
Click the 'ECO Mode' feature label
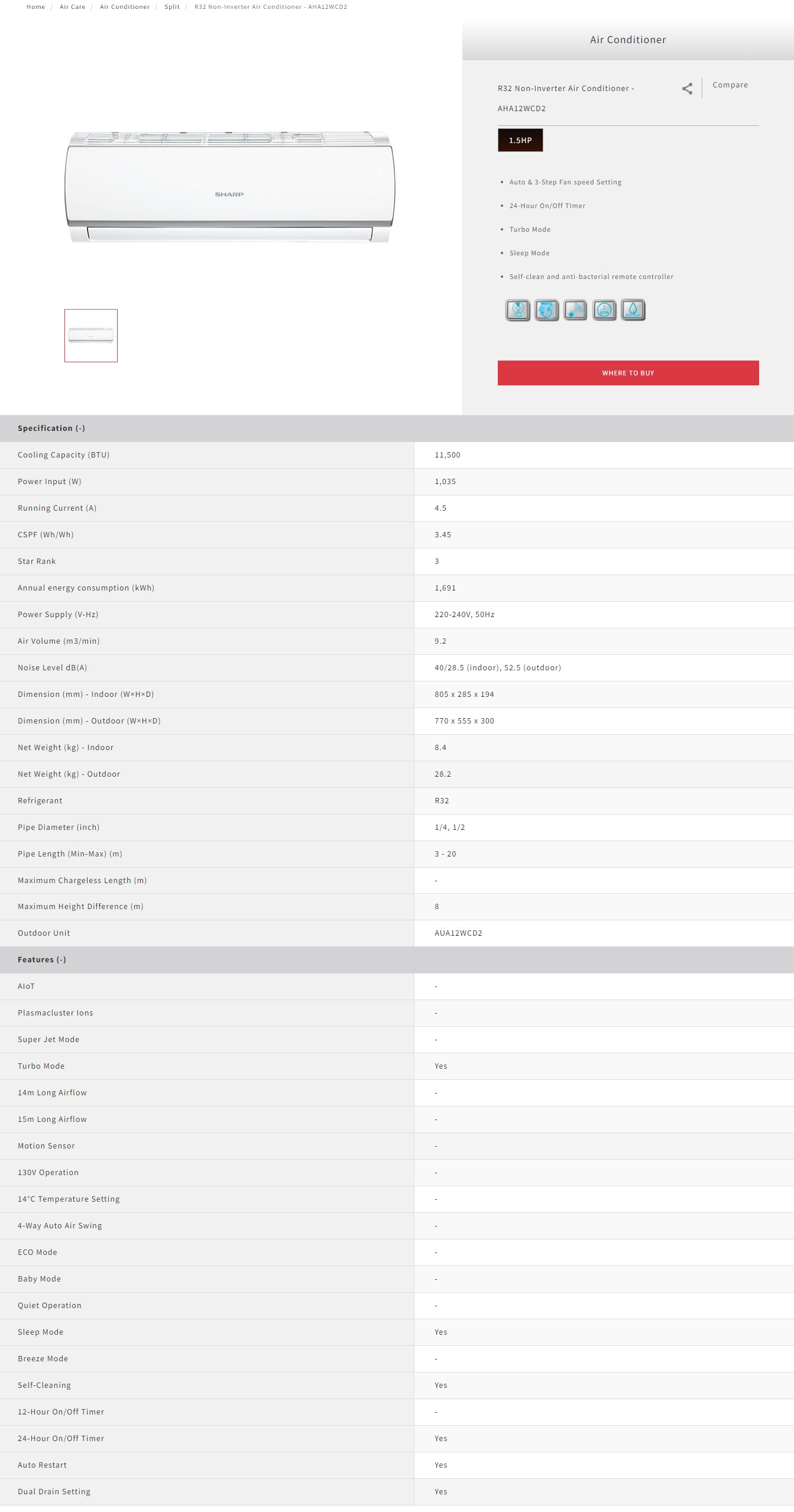[x=37, y=1253]
